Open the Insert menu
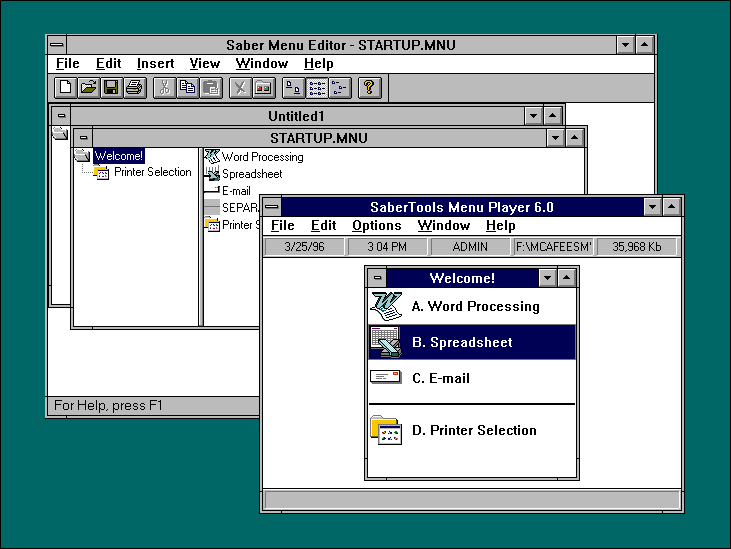731x549 pixels. 155,63
